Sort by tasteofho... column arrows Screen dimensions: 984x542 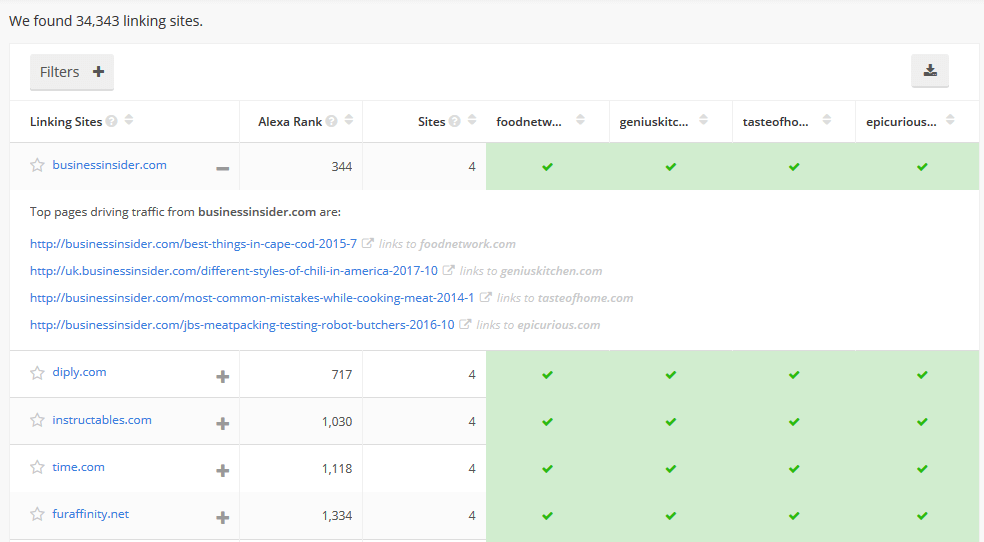coord(827,120)
